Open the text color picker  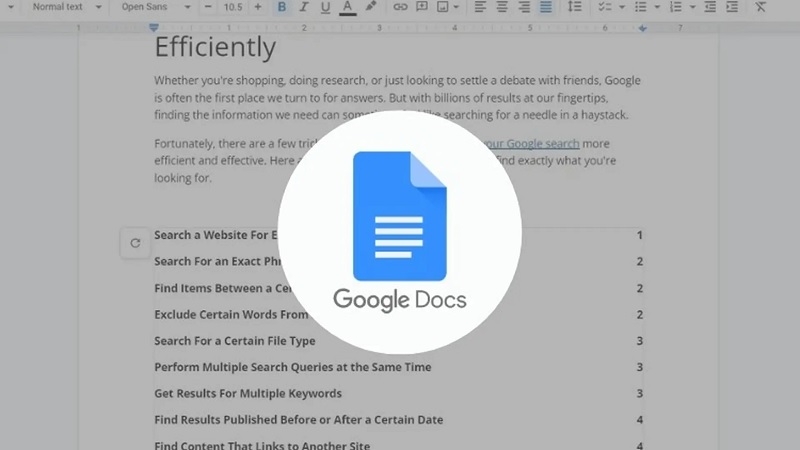tap(347, 7)
